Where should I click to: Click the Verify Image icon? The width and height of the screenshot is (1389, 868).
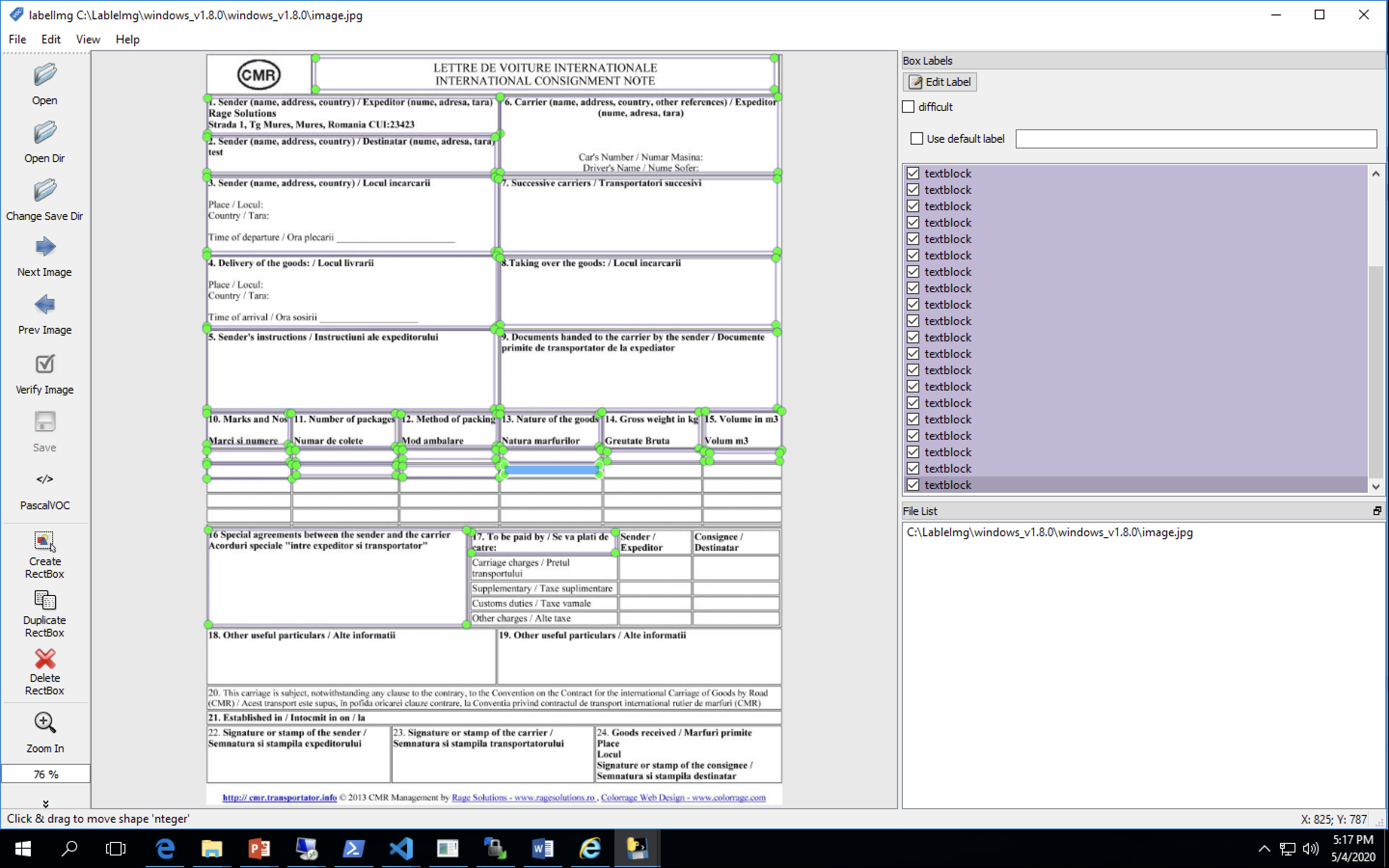pos(44,364)
